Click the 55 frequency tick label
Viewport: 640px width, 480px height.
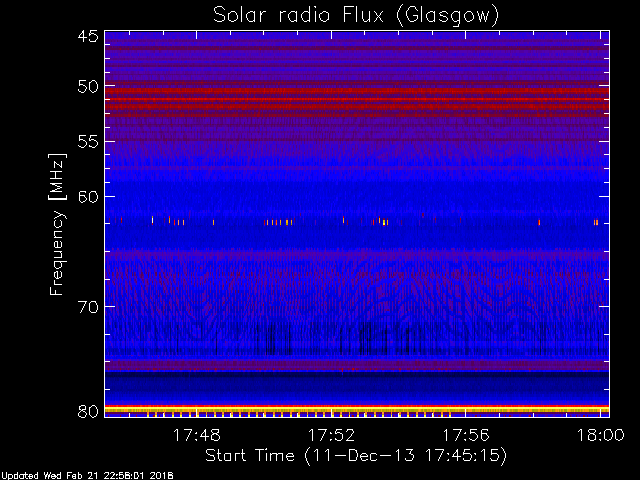pyautogui.click(x=88, y=142)
